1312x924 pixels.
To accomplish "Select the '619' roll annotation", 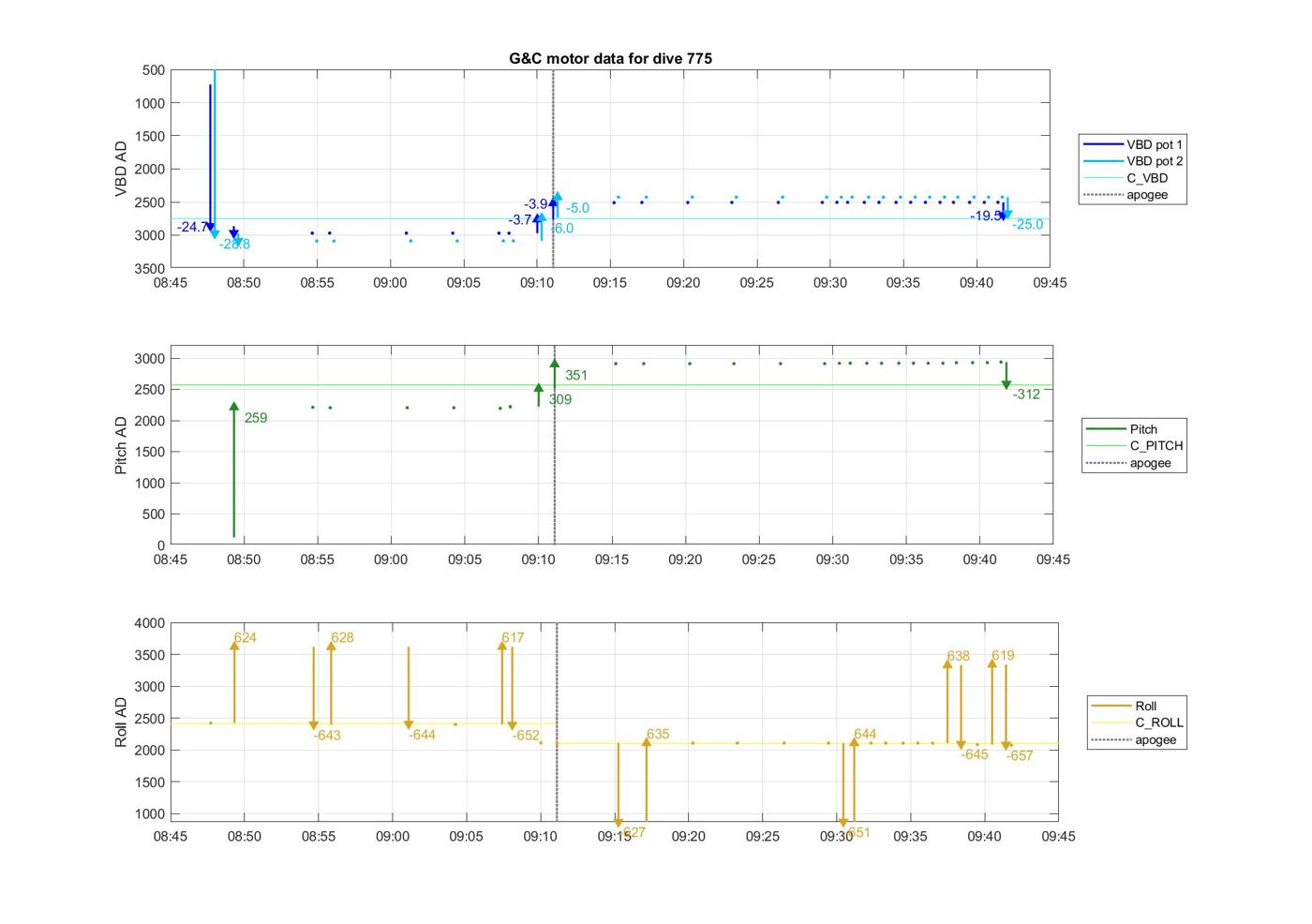I will click(1003, 655).
